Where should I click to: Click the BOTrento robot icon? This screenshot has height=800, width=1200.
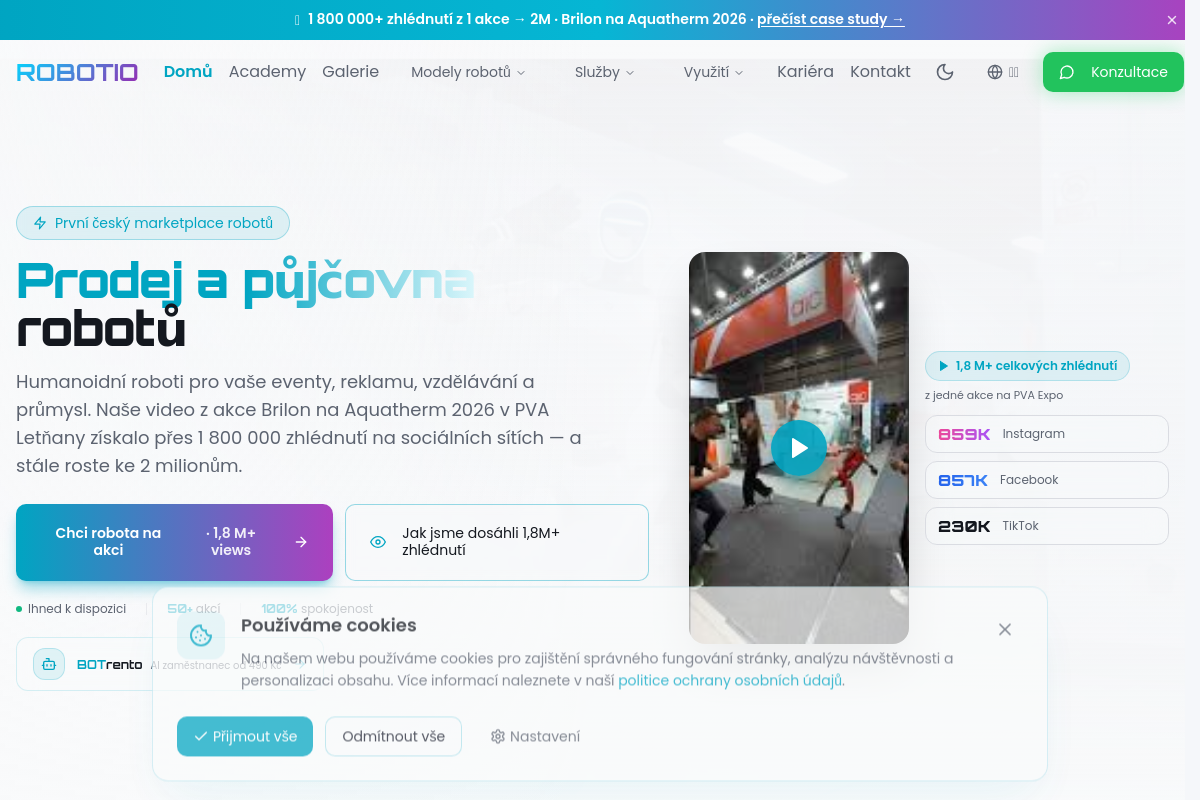pyautogui.click(x=49, y=664)
